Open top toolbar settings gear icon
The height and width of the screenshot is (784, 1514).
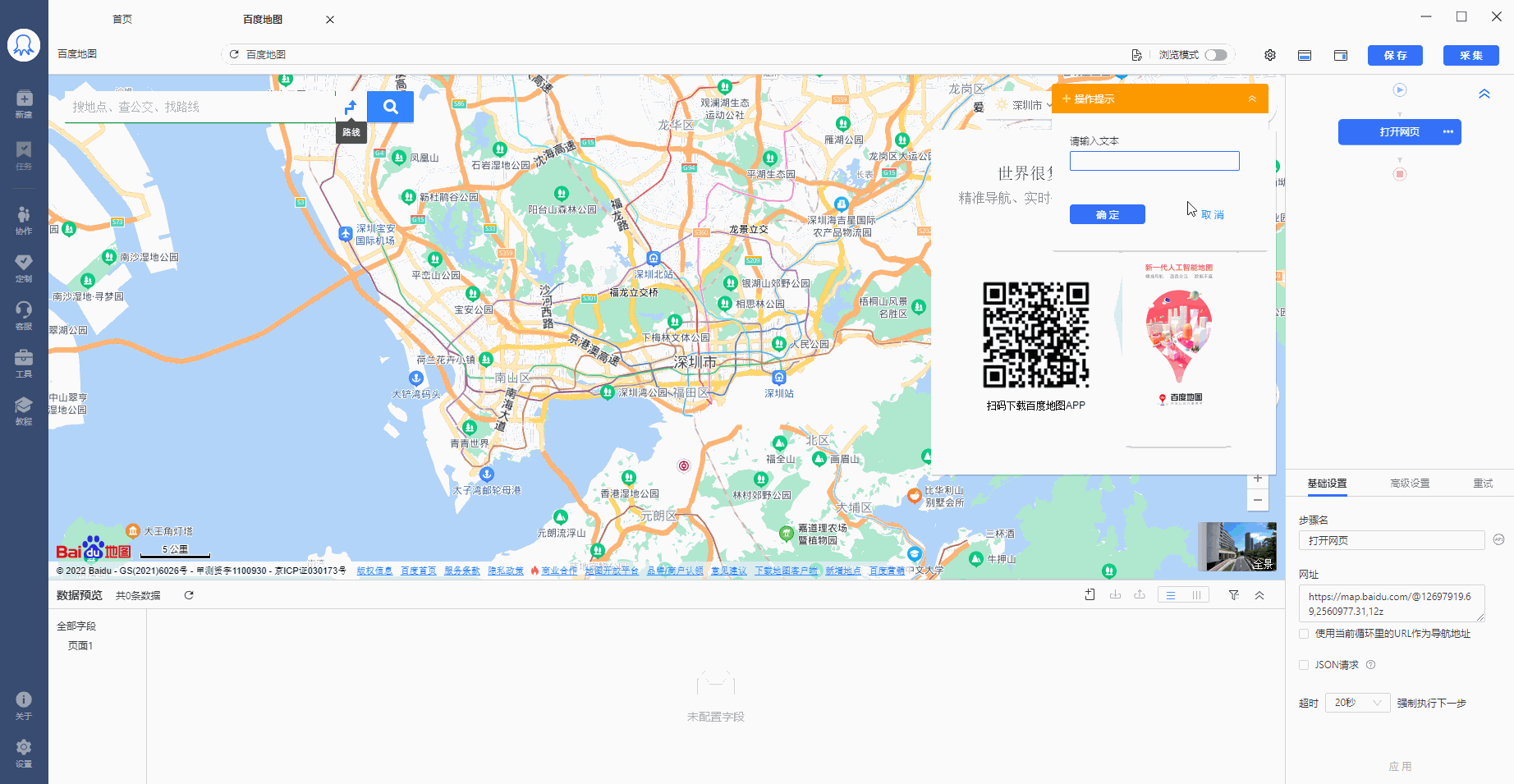1270,55
